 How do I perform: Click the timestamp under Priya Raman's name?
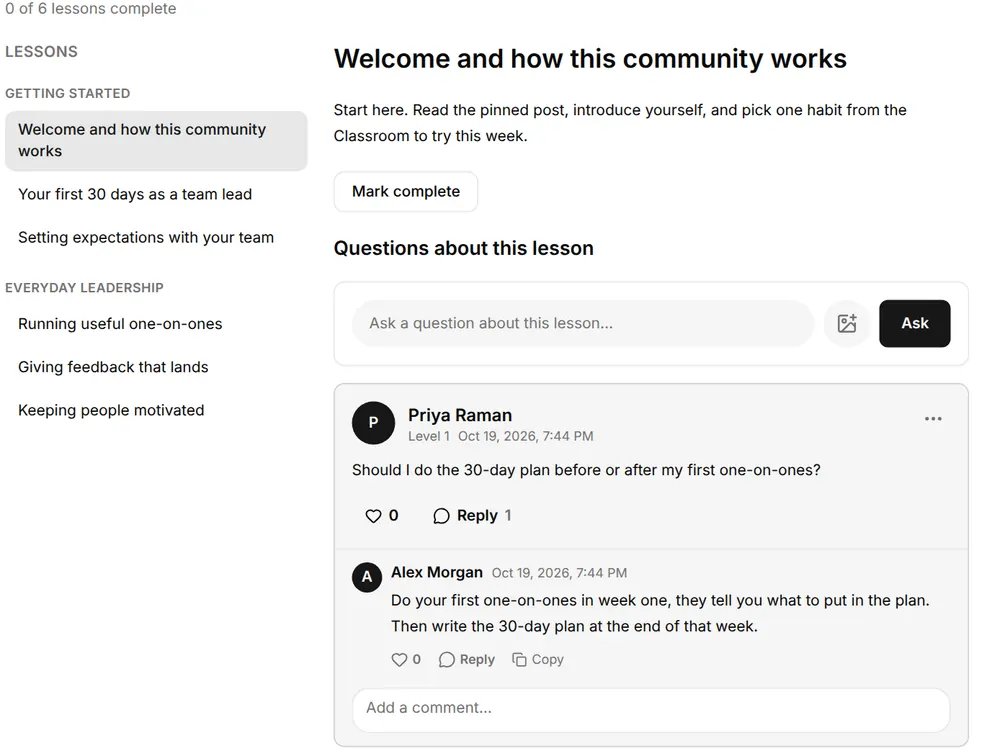(x=526, y=436)
